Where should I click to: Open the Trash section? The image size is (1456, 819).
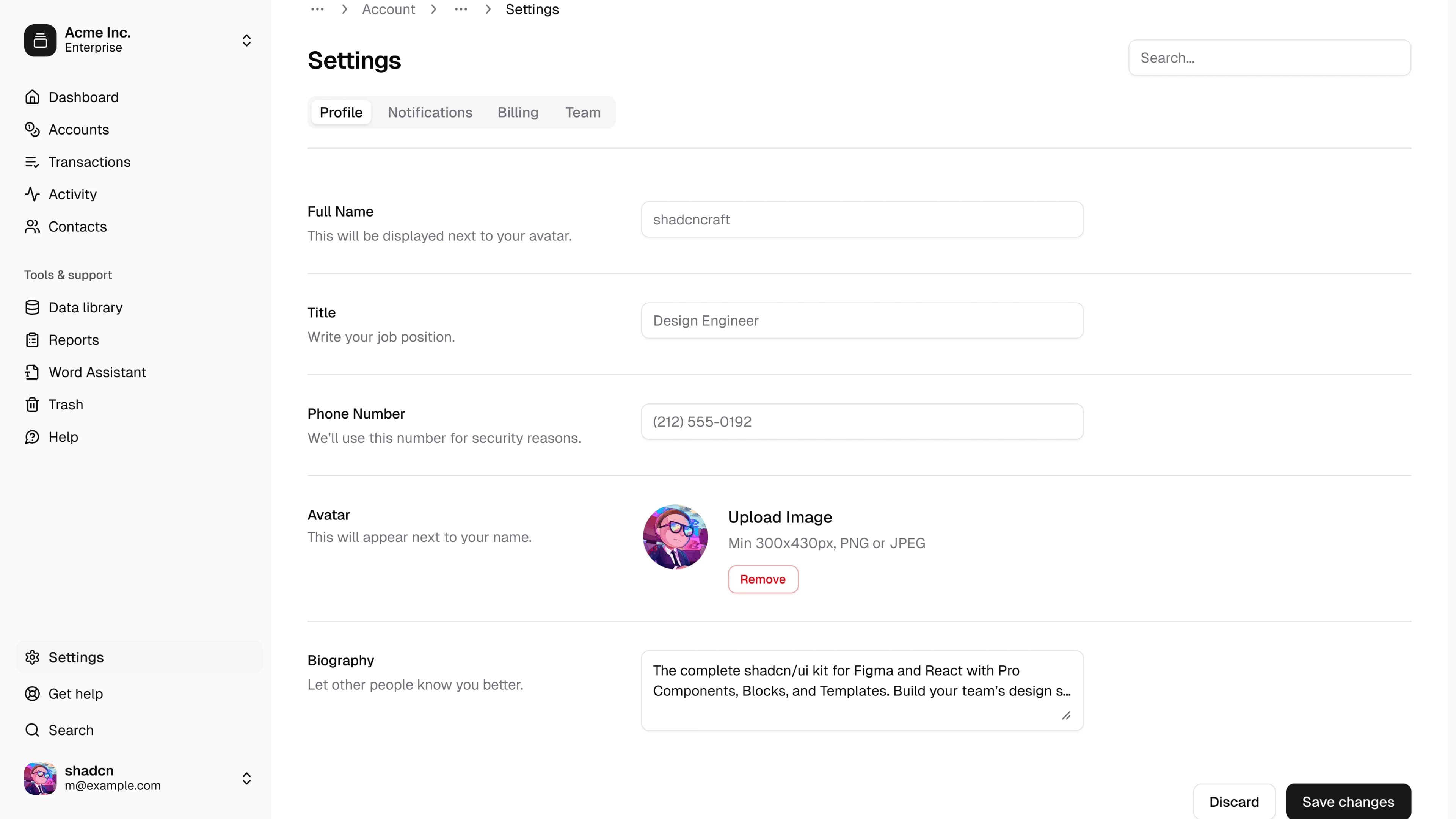click(x=66, y=404)
